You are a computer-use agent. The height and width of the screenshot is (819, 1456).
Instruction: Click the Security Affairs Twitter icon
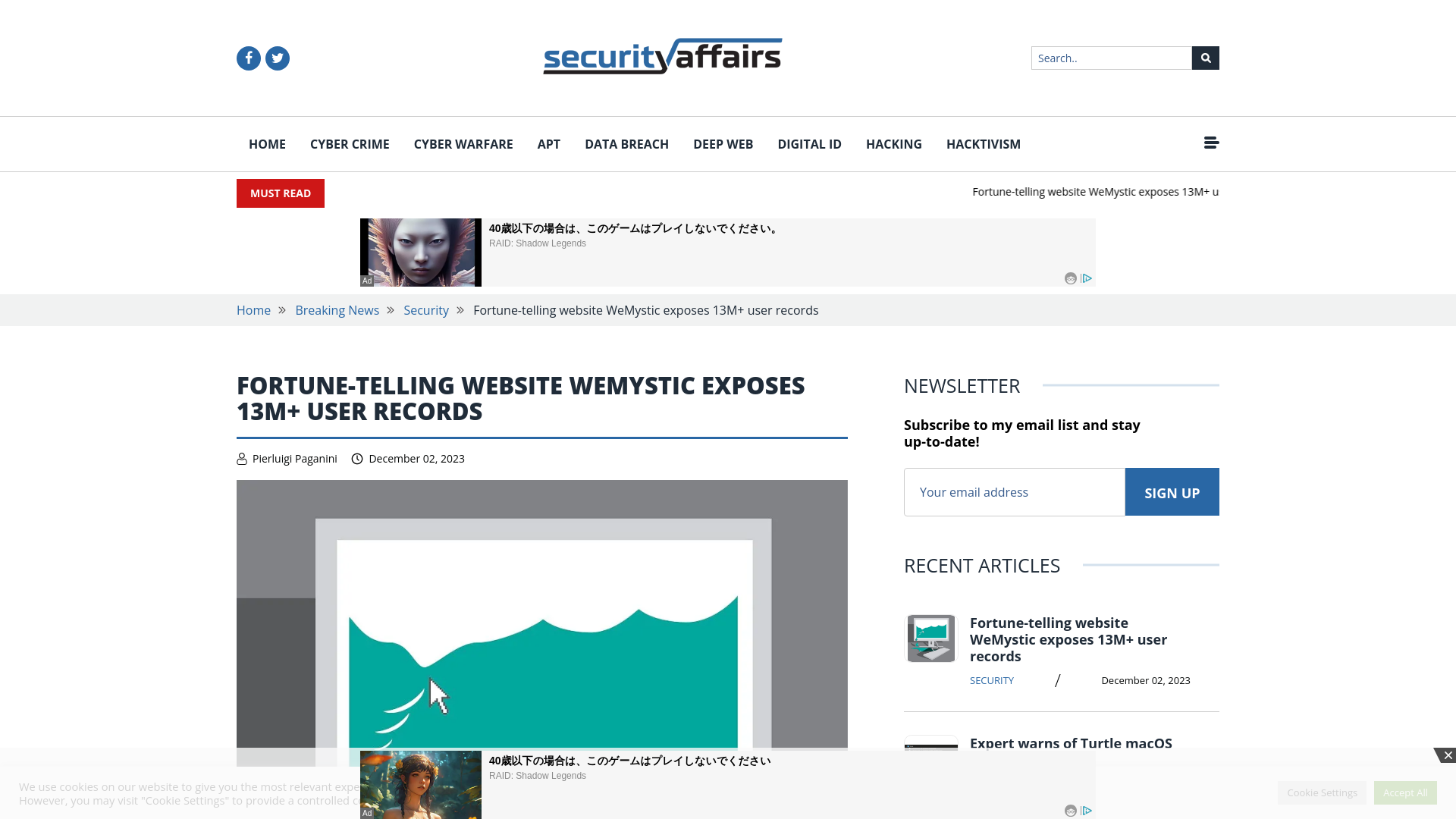(277, 57)
